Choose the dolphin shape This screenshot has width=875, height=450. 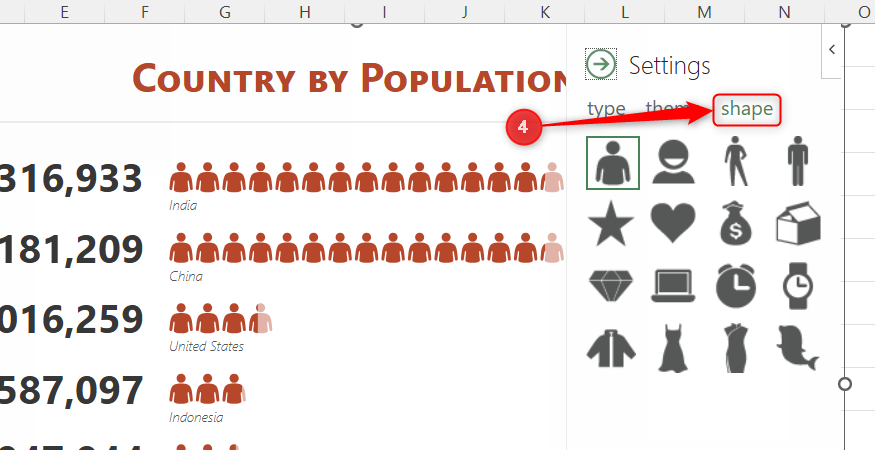(798, 348)
